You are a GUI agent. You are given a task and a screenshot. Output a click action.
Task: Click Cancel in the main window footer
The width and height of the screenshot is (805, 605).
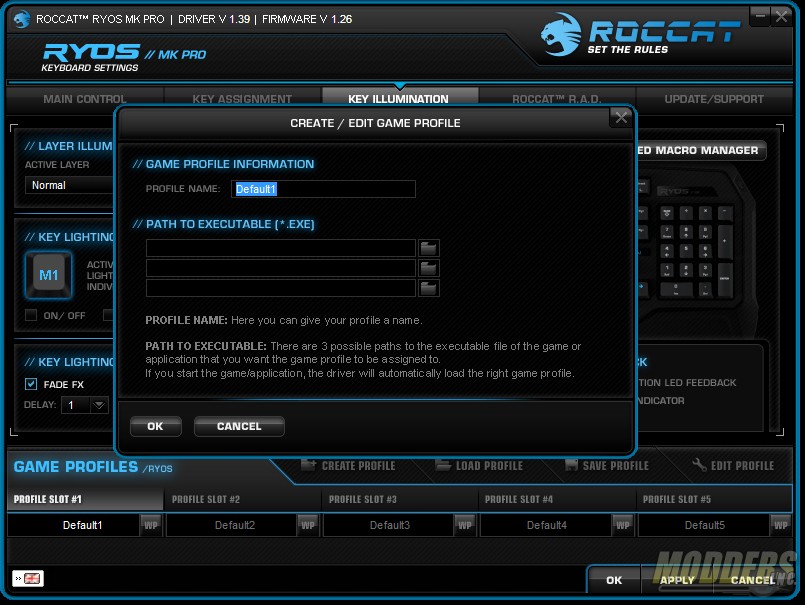[753, 580]
